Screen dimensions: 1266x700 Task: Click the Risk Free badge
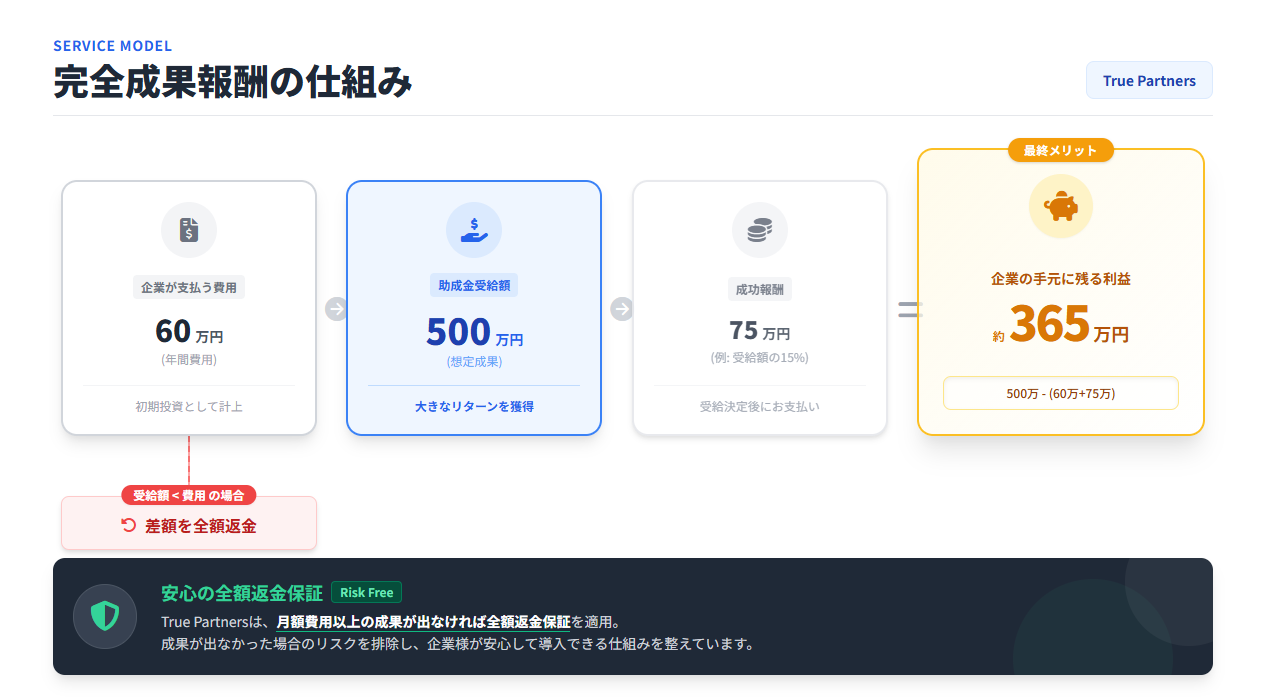[366, 592]
